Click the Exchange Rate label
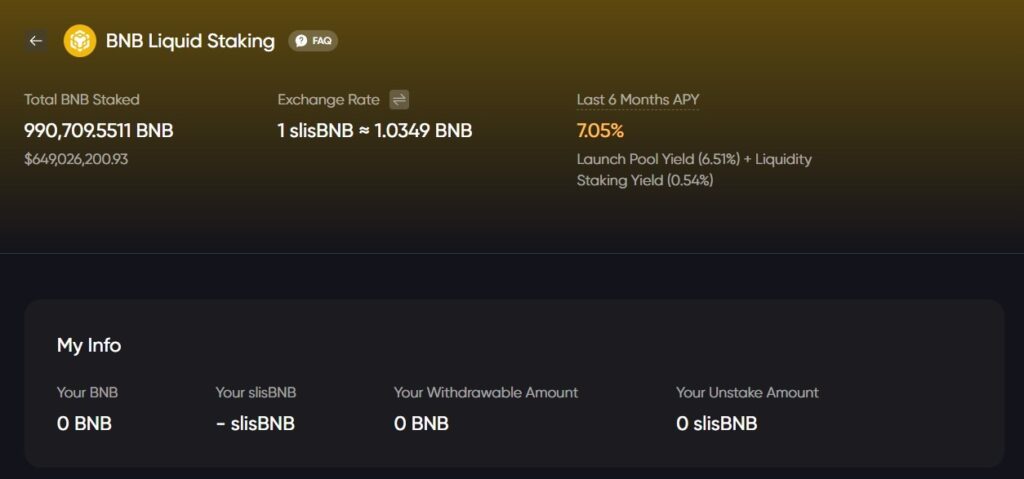The height and width of the screenshot is (479, 1024). [328, 100]
